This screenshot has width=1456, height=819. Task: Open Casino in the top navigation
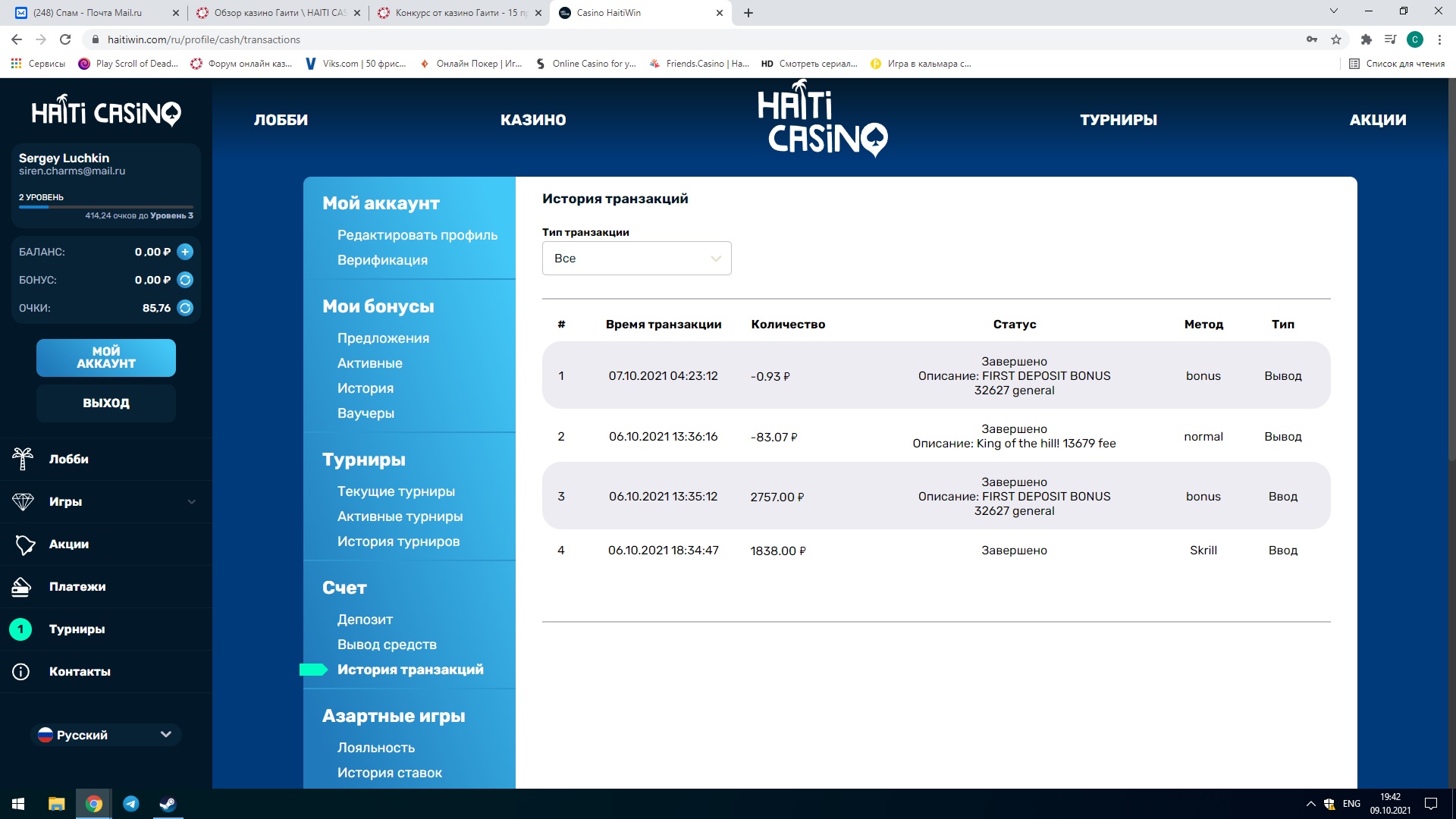[533, 120]
